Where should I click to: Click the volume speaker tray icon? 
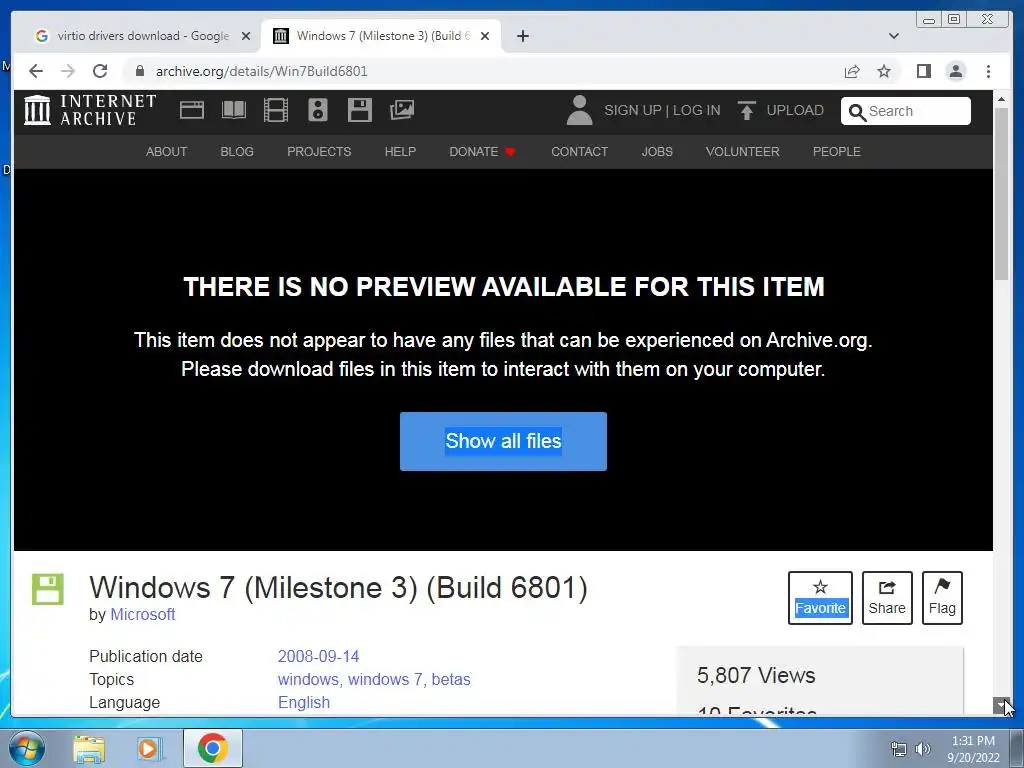pos(923,749)
